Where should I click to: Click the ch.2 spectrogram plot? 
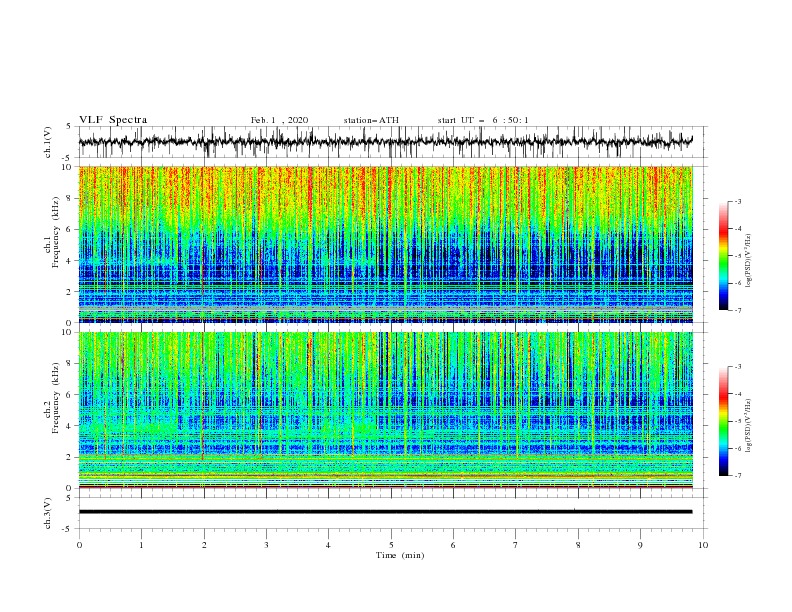386,410
